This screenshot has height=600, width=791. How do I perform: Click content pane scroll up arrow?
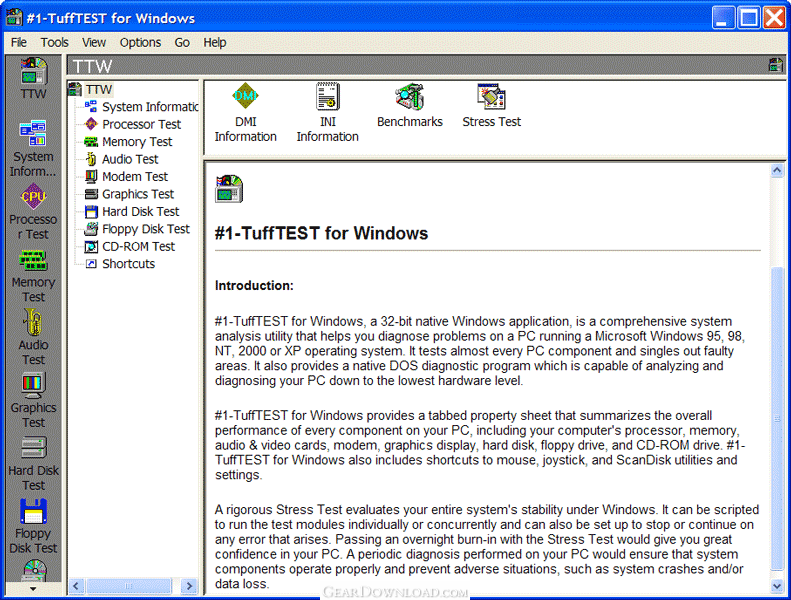click(x=777, y=171)
